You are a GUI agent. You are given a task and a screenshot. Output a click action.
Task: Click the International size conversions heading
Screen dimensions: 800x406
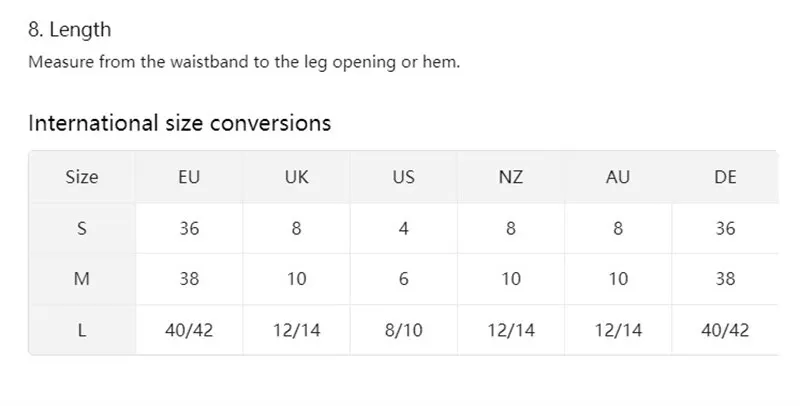point(180,123)
